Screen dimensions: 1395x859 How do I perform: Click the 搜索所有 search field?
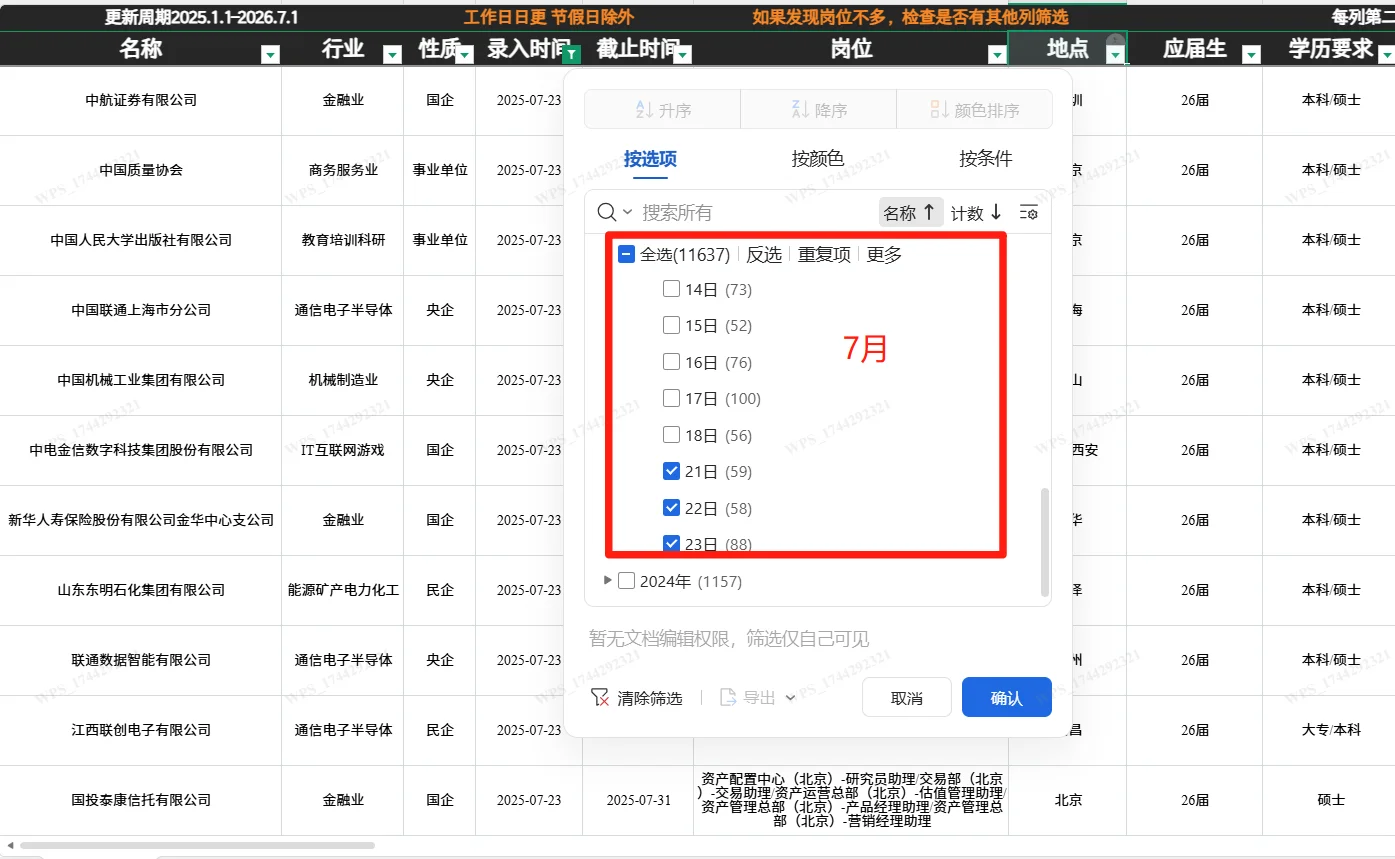coord(755,212)
